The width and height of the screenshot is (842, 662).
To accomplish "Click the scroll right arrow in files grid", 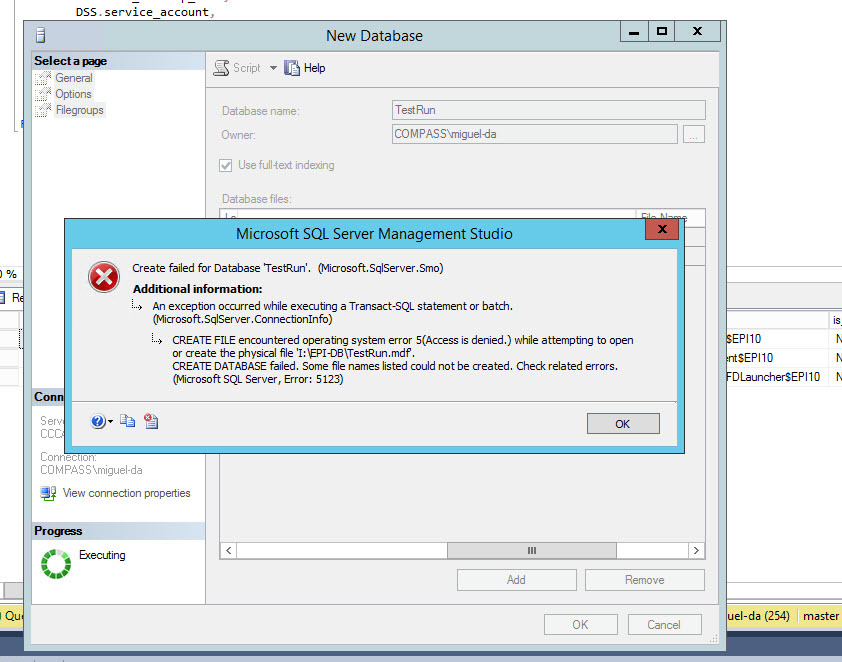I will tap(696, 550).
